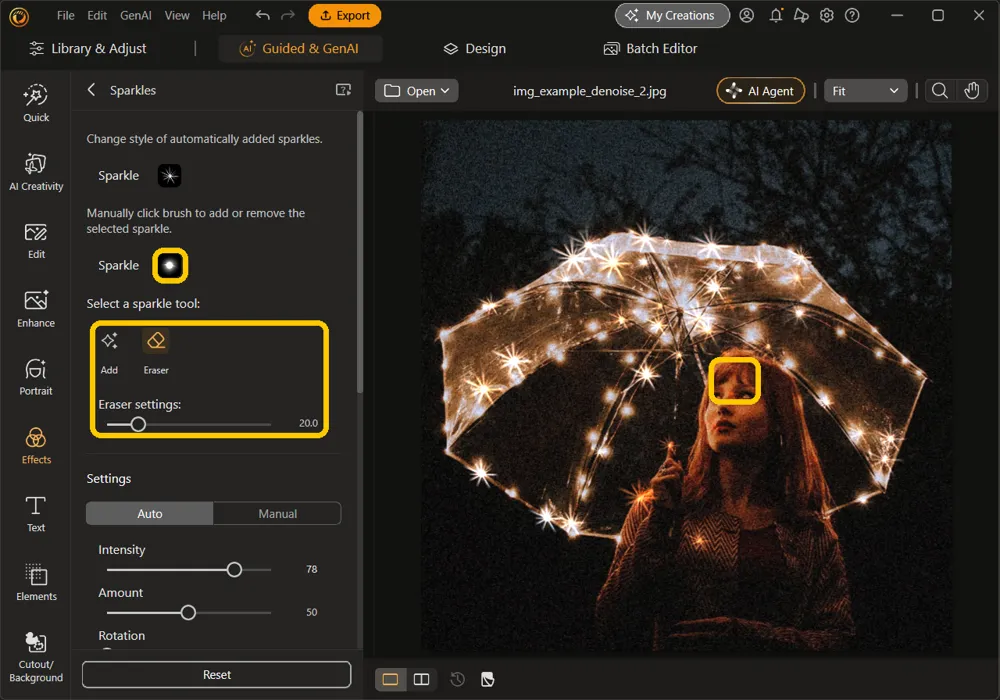This screenshot has width=1000, height=700.
Task: Choose the automatic sparkle style swatch
Action: coord(170,175)
